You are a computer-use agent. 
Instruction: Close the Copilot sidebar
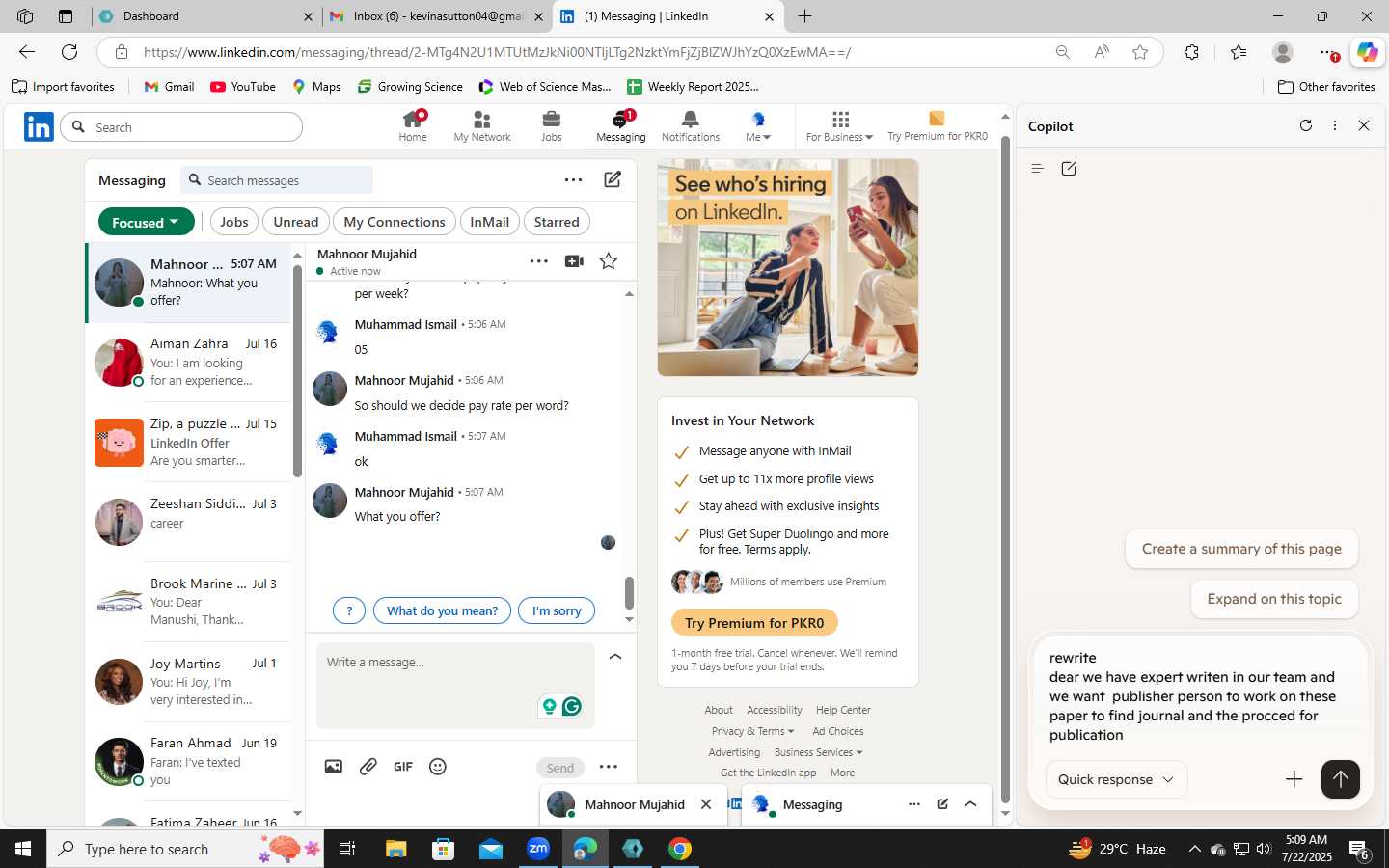[1364, 125]
